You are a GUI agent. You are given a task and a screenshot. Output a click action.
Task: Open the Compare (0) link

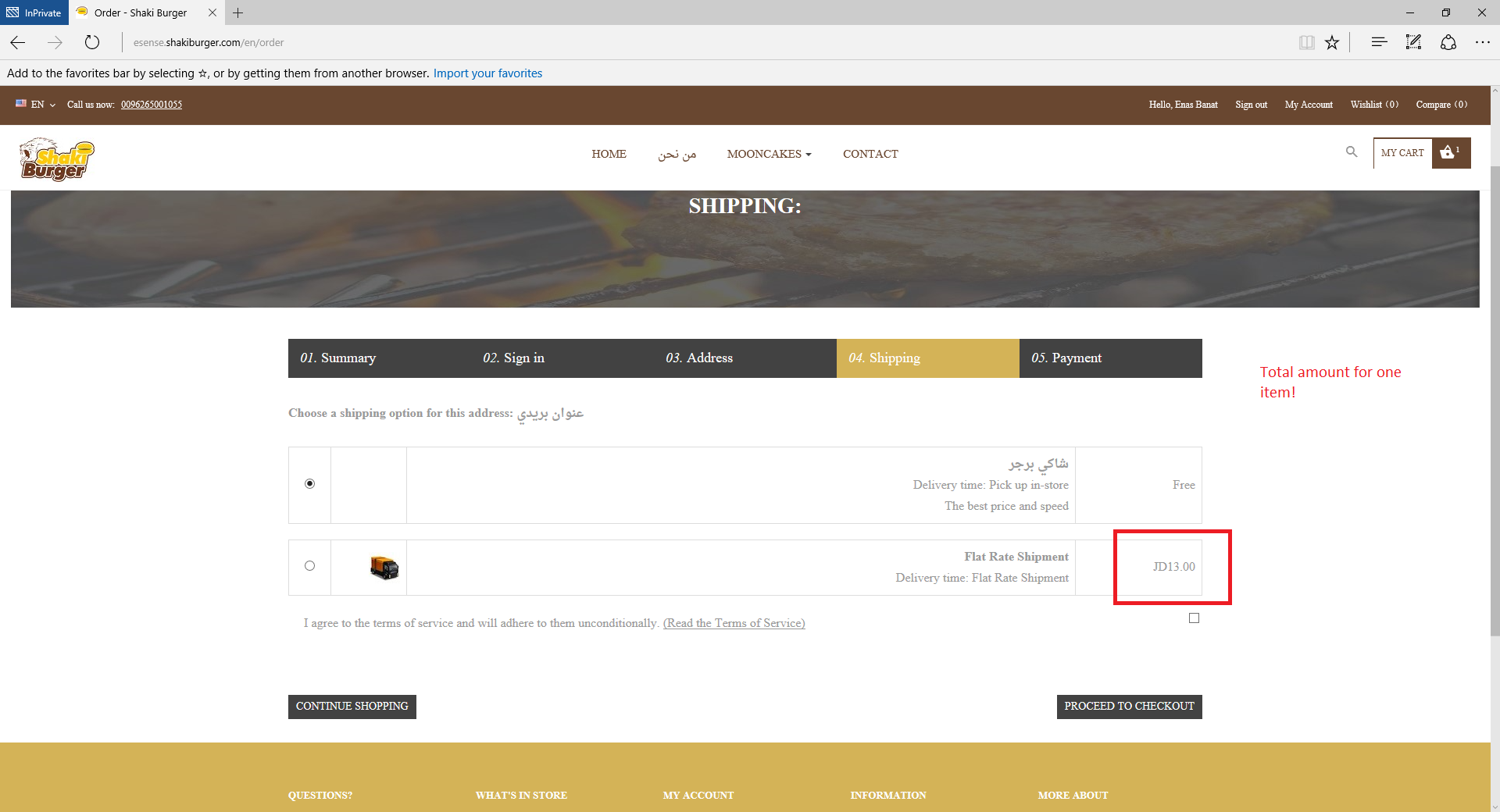pyautogui.click(x=1441, y=105)
